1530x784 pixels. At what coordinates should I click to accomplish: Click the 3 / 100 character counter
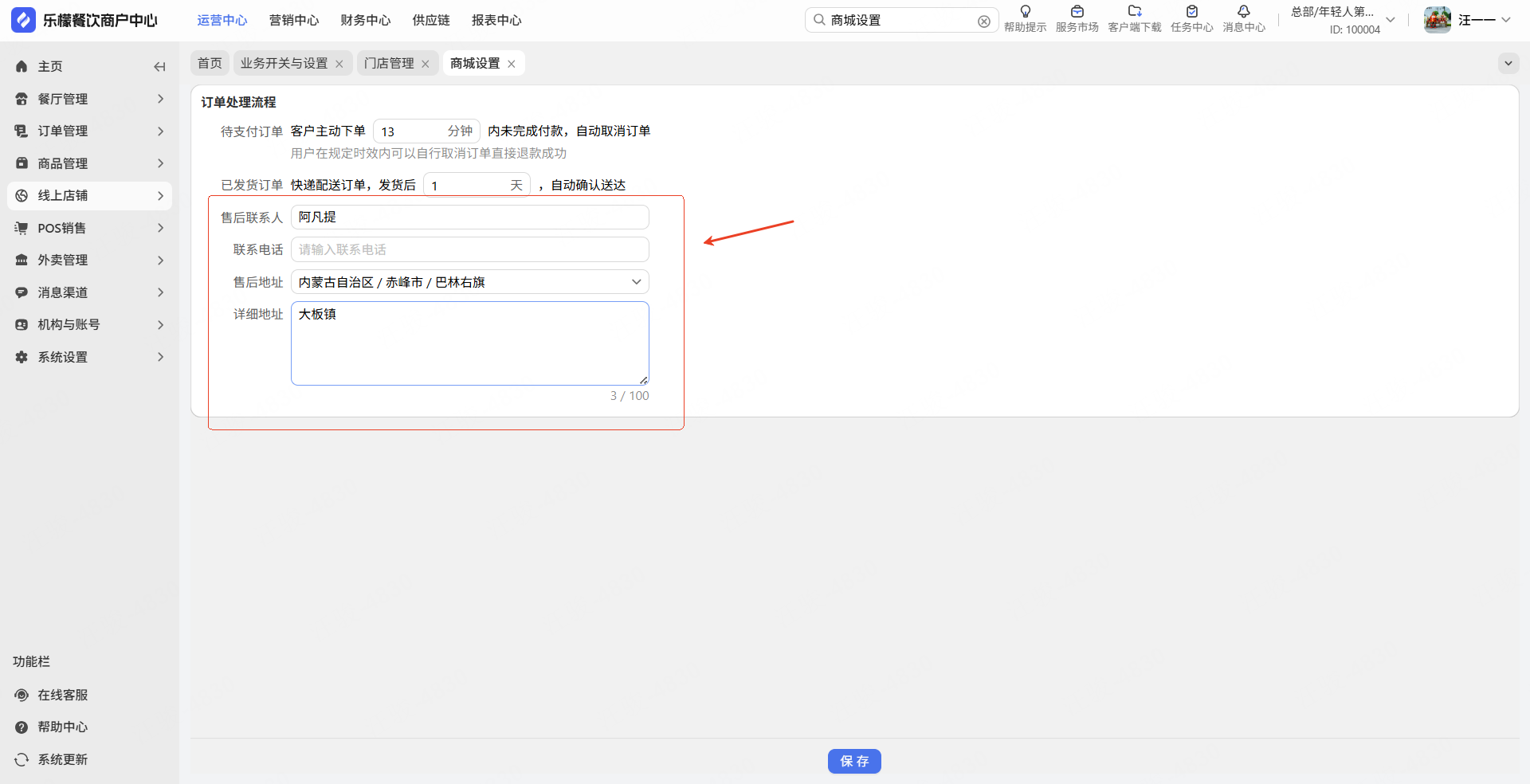point(630,396)
